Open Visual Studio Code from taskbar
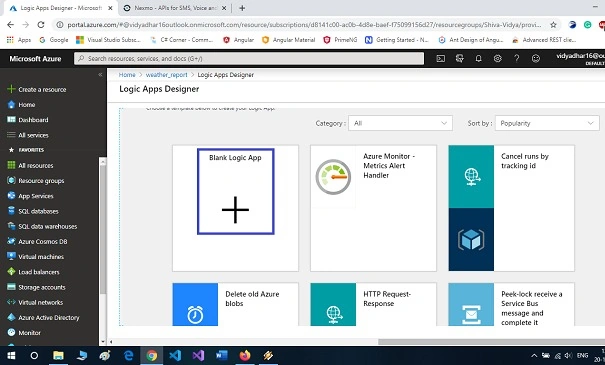 175,355
